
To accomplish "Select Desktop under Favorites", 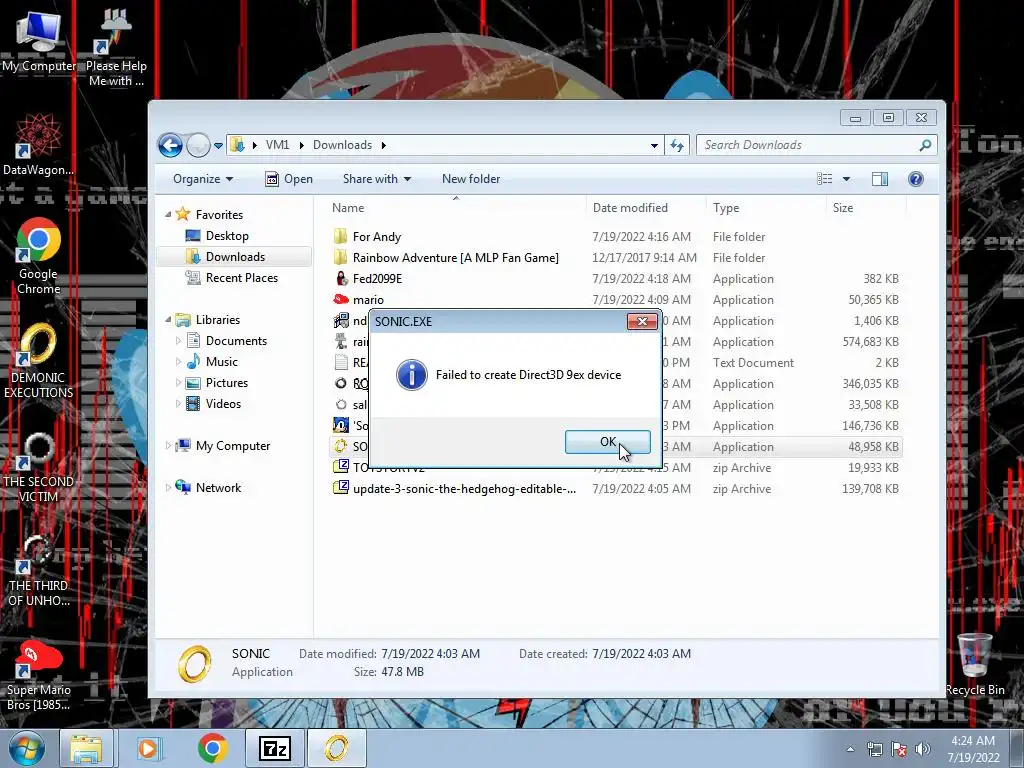I will pos(227,236).
